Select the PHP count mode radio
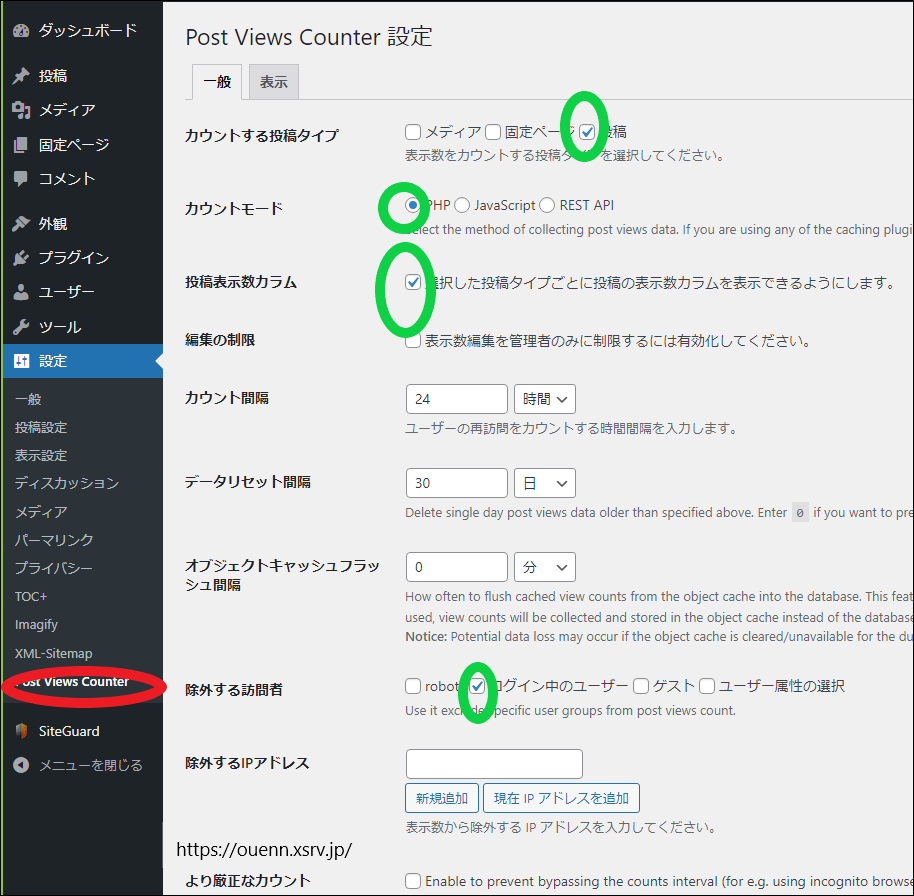914x896 pixels. tap(413, 205)
